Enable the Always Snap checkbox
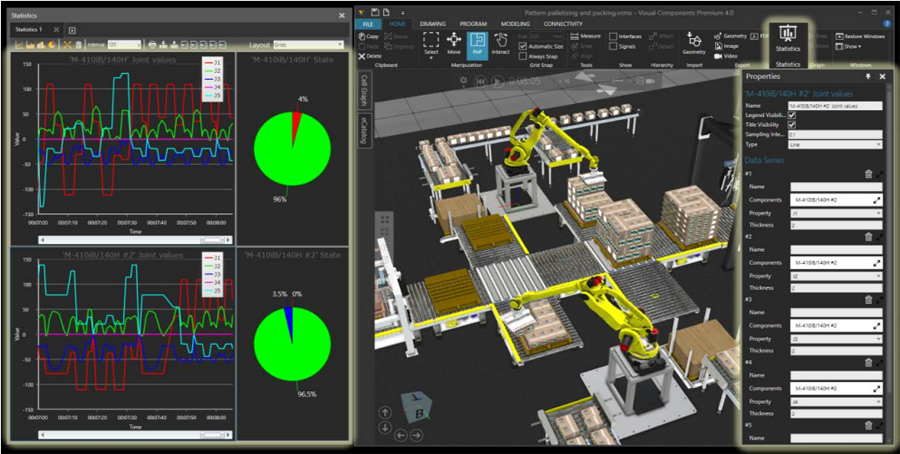 tap(523, 56)
